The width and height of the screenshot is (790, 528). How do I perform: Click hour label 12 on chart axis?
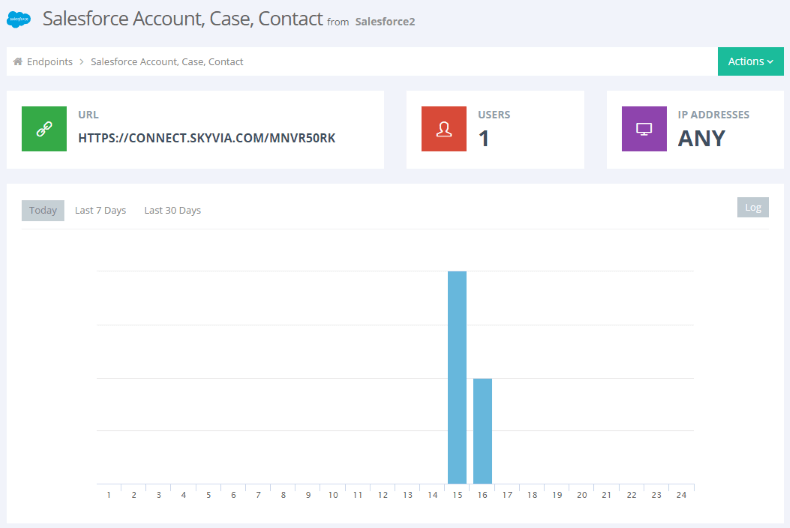point(383,495)
